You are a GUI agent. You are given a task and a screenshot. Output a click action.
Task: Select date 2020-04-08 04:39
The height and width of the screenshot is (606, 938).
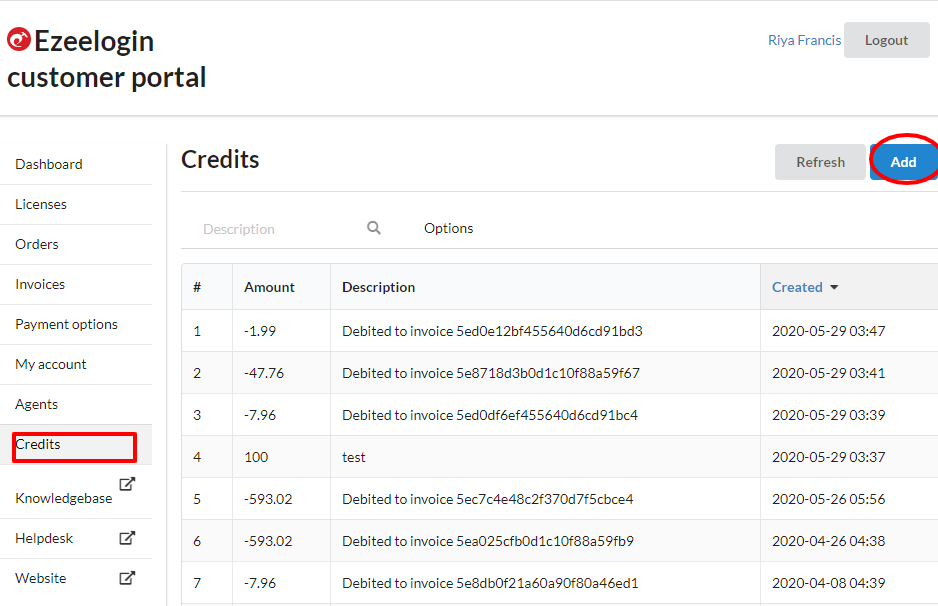tap(829, 583)
